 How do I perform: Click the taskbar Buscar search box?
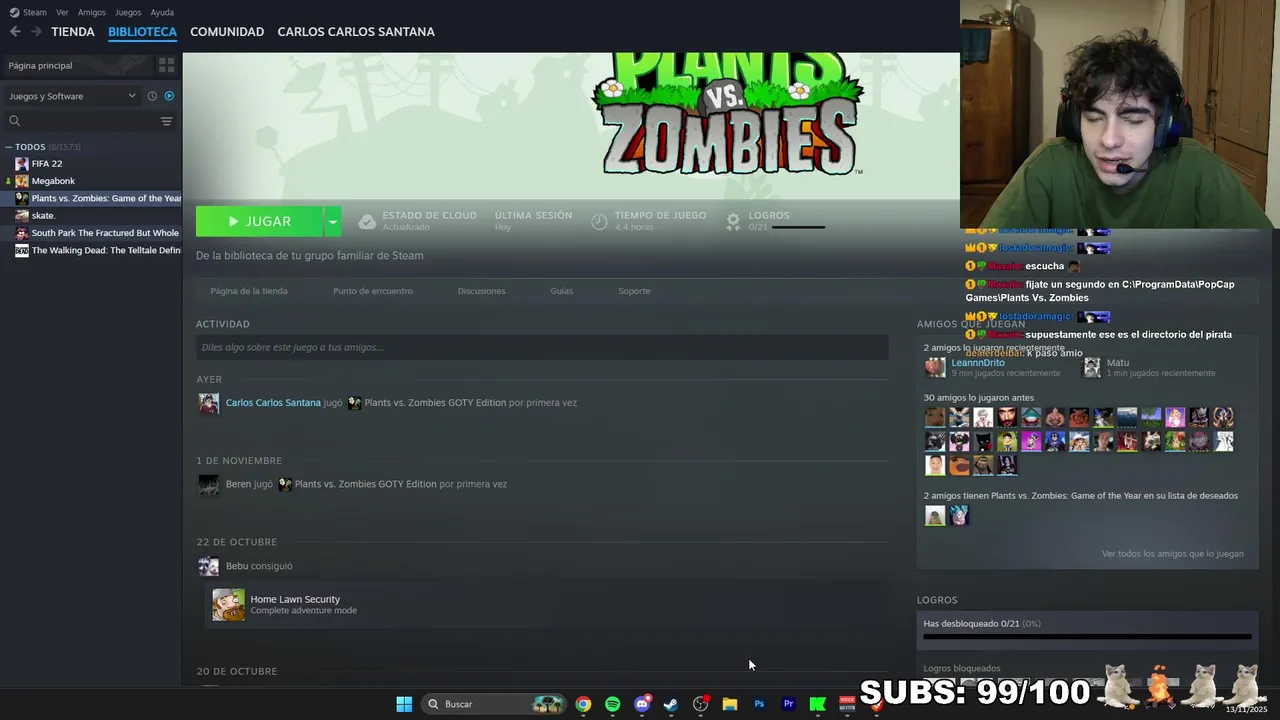tap(494, 704)
